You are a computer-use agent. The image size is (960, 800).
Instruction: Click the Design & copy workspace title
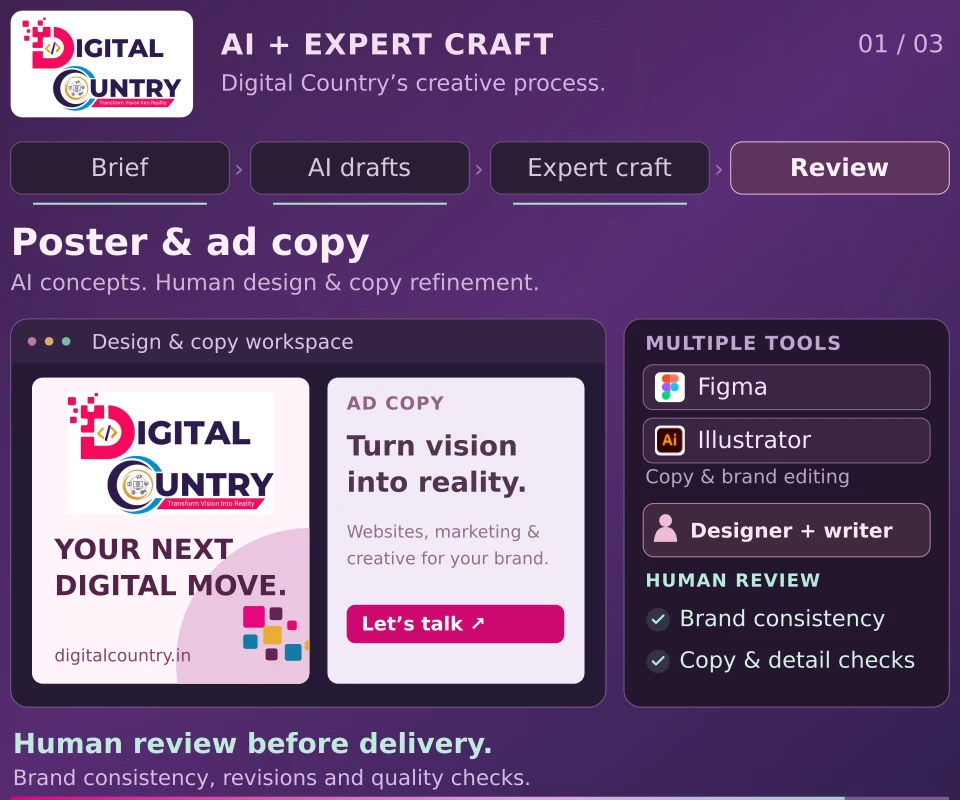click(x=222, y=342)
